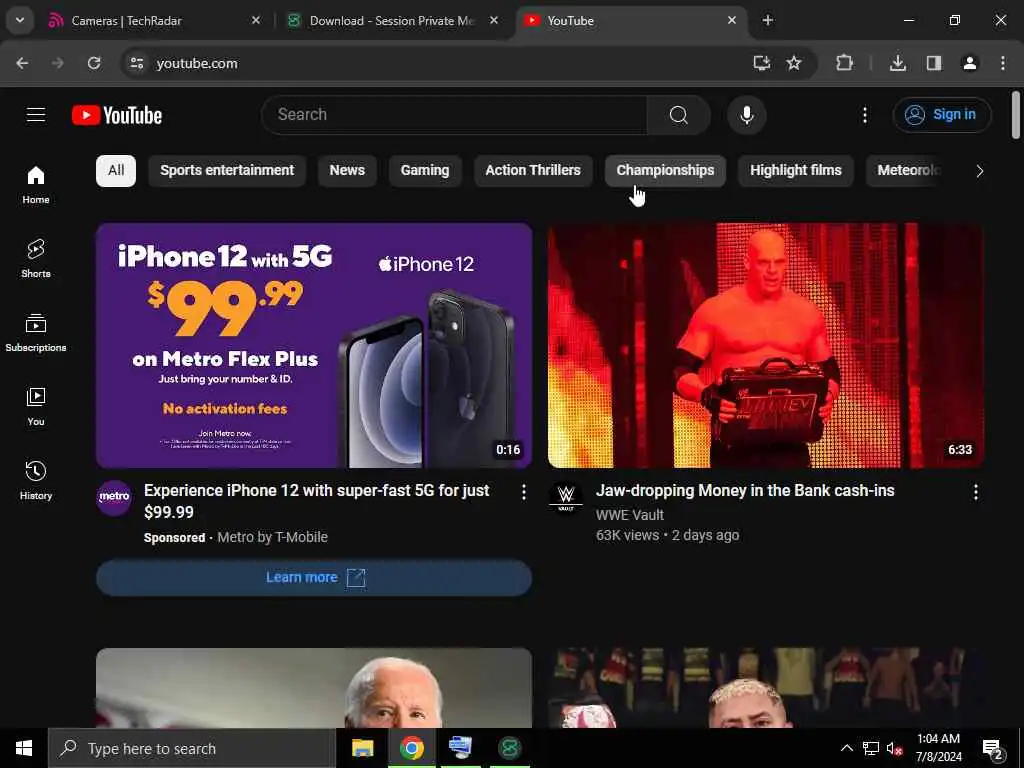Screen dimensions: 1024x768
Task: Open the Windows Start menu
Action: [24, 748]
